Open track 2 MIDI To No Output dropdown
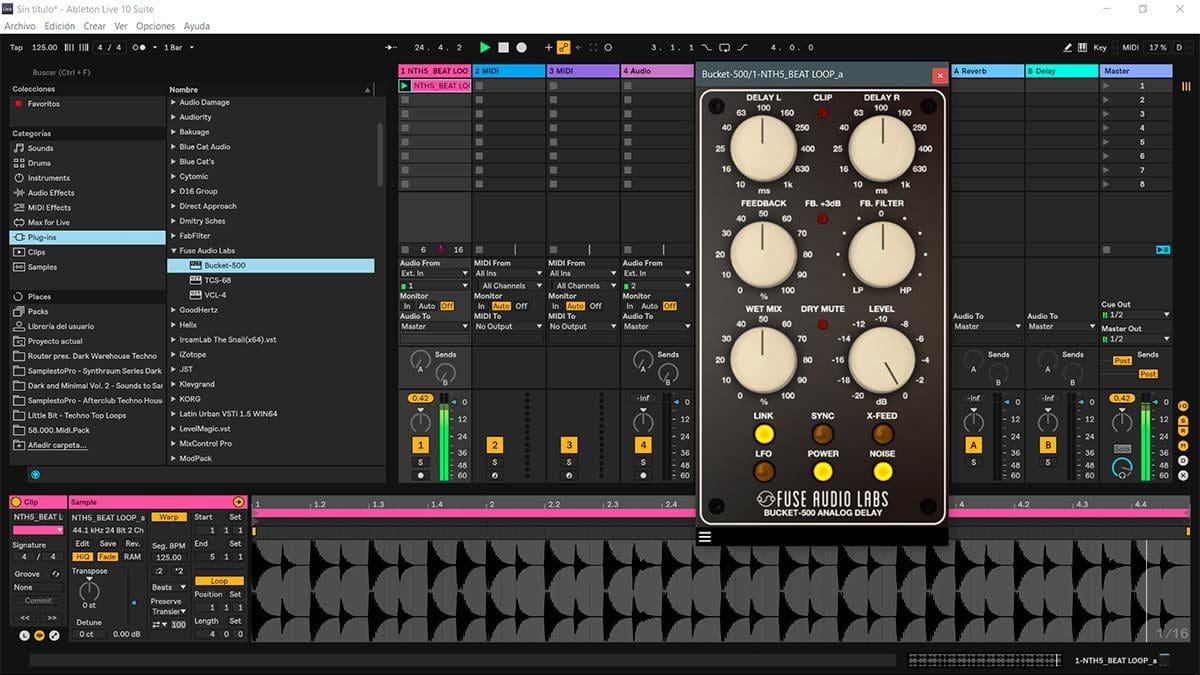This screenshot has width=1200, height=675. [x=508, y=326]
